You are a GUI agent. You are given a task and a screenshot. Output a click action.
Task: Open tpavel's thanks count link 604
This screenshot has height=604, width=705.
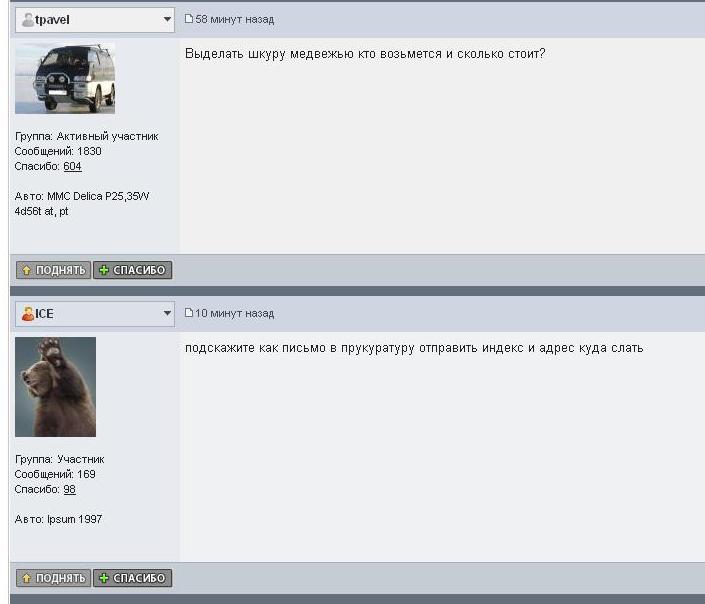point(72,166)
